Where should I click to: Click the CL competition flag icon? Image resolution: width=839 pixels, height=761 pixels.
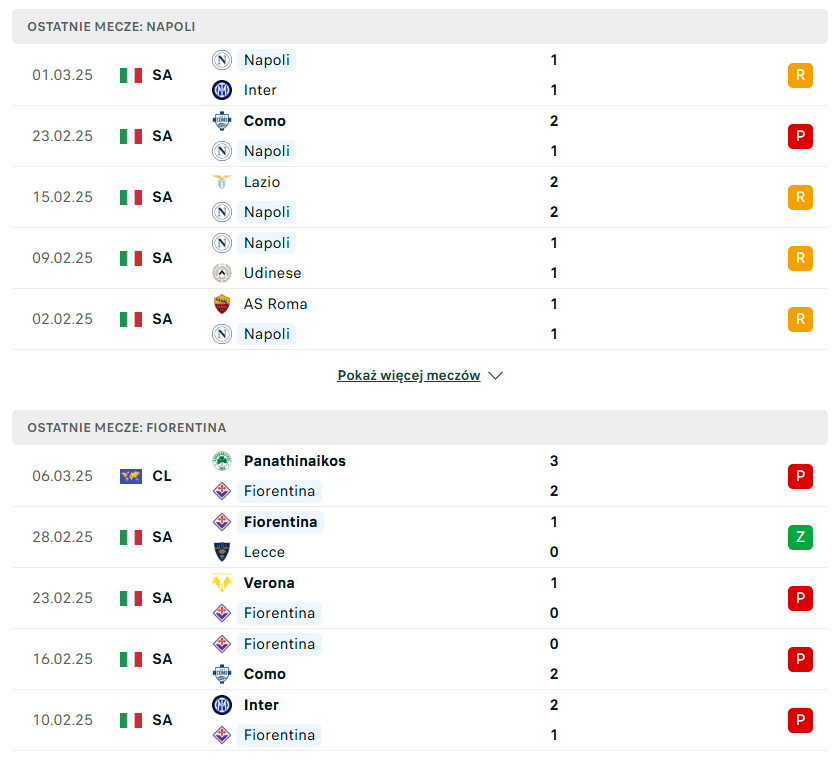131,476
